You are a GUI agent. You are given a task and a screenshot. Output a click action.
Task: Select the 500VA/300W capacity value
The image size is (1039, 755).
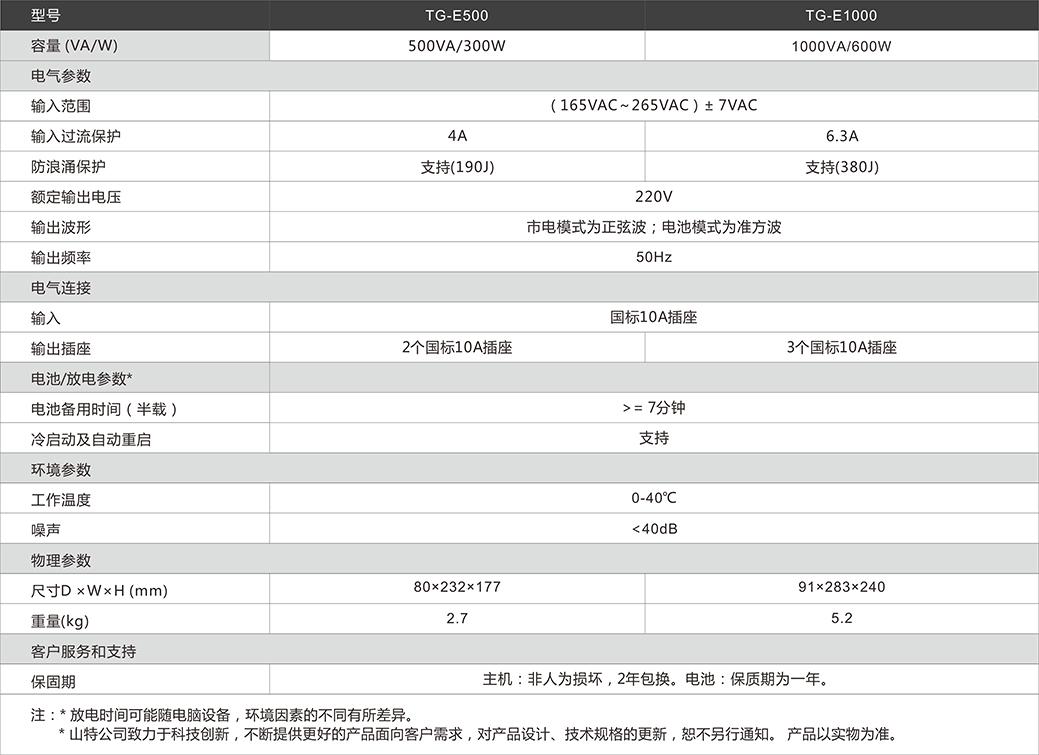point(456,45)
